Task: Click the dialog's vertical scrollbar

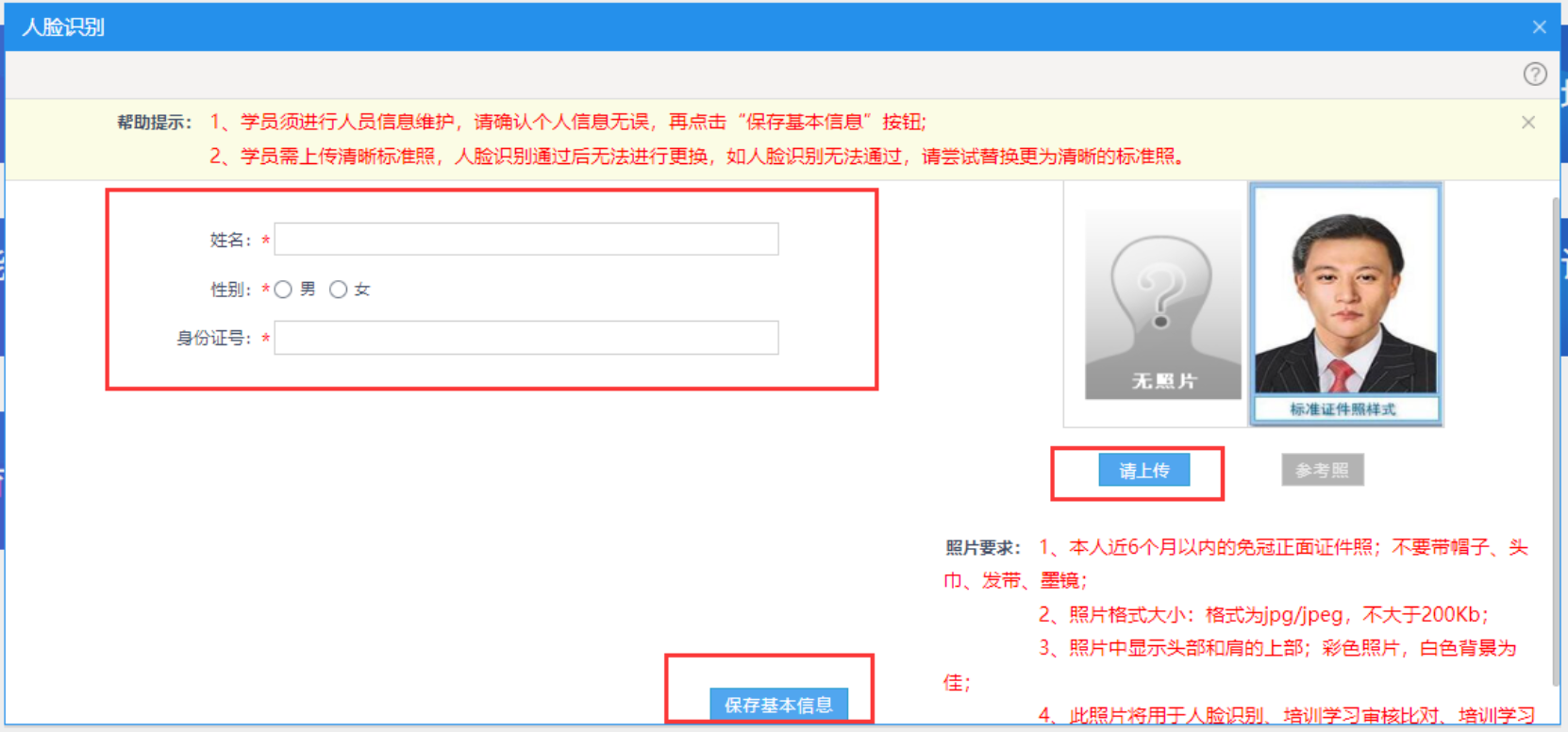Action: coord(1556,441)
